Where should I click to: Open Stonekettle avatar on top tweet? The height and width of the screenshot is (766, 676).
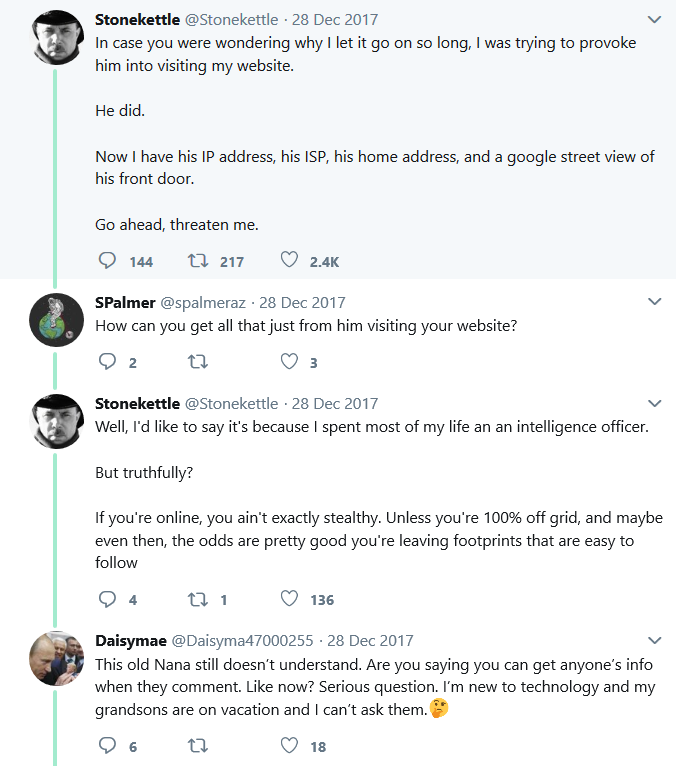[56, 38]
